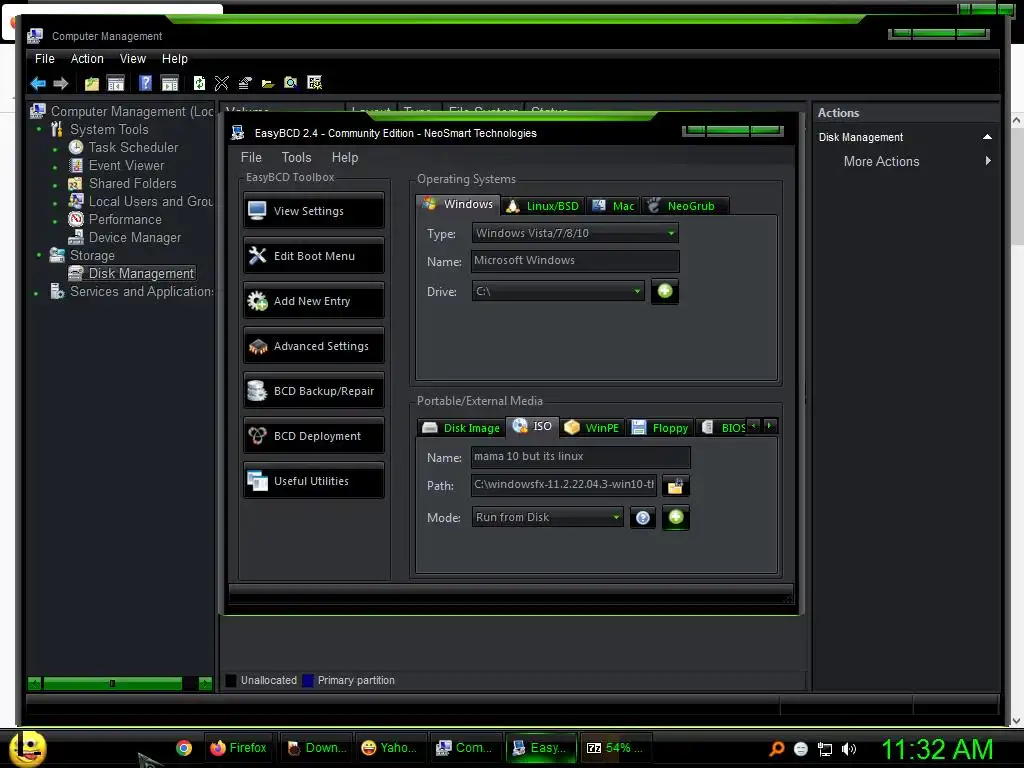Open Useful Utilities

coord(314,481)
